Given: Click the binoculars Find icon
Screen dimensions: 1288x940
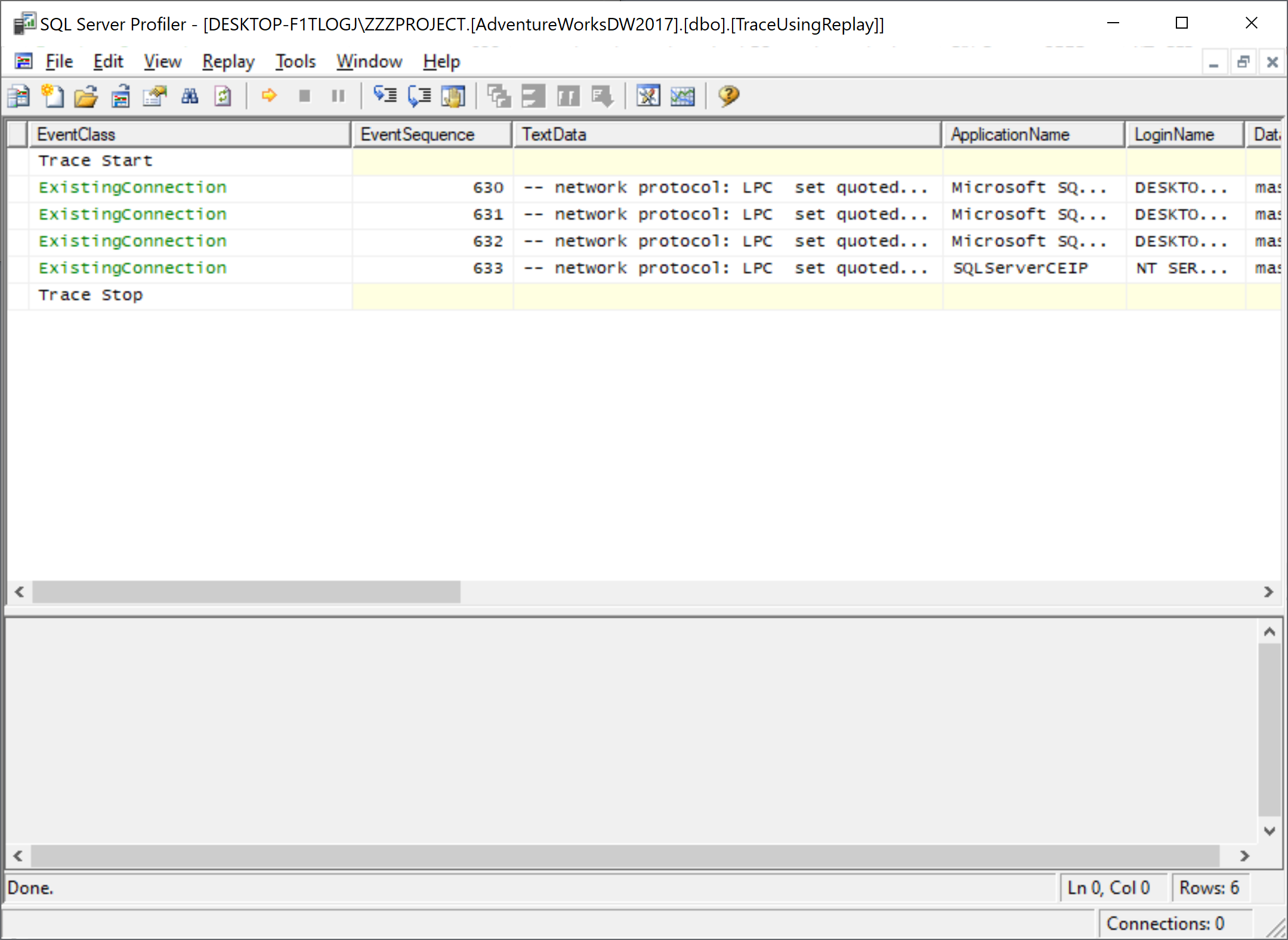Looking at the screenshot, I should [x=190, y=96].
